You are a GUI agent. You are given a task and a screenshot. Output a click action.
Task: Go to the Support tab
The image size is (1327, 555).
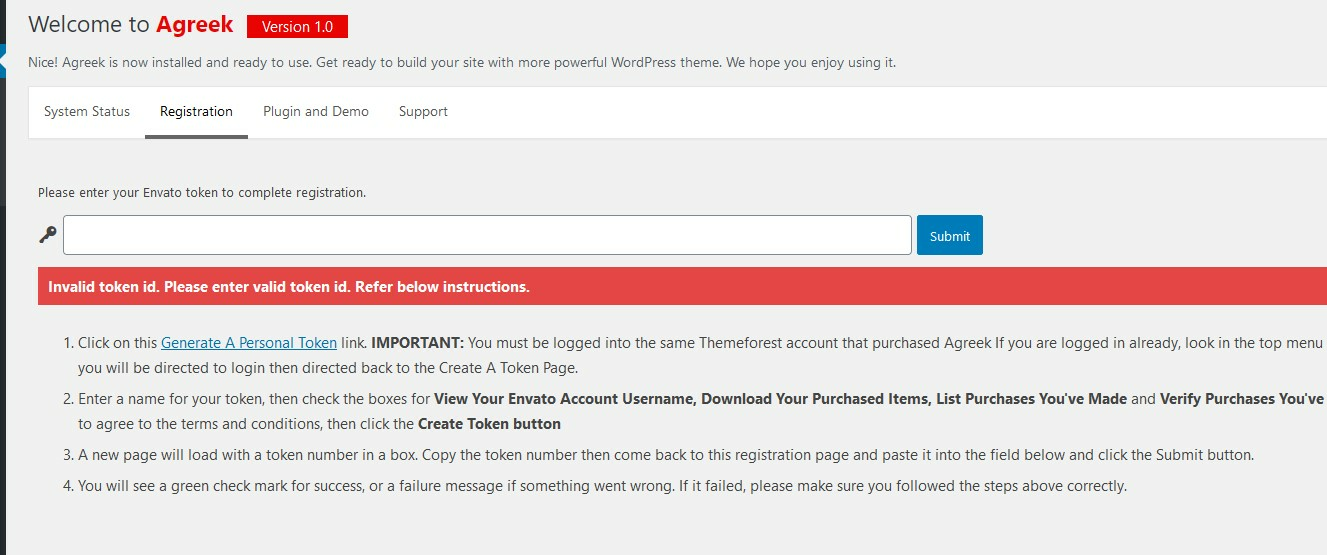pos(423,111)
